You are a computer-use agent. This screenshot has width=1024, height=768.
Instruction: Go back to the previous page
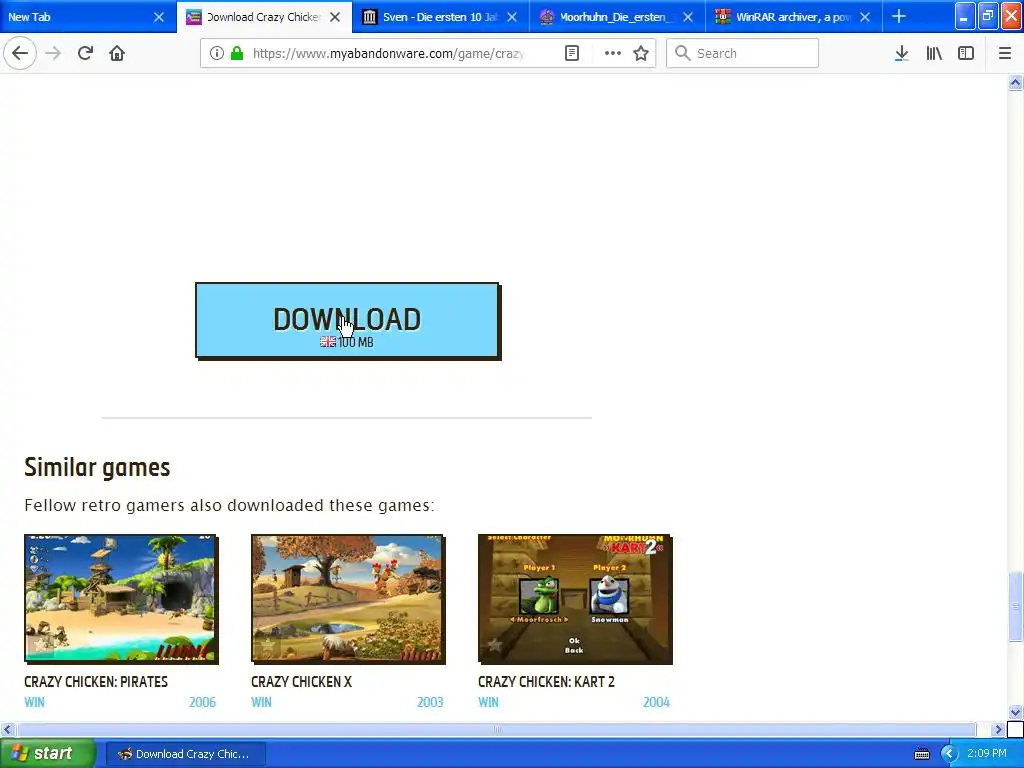[20, 53]
